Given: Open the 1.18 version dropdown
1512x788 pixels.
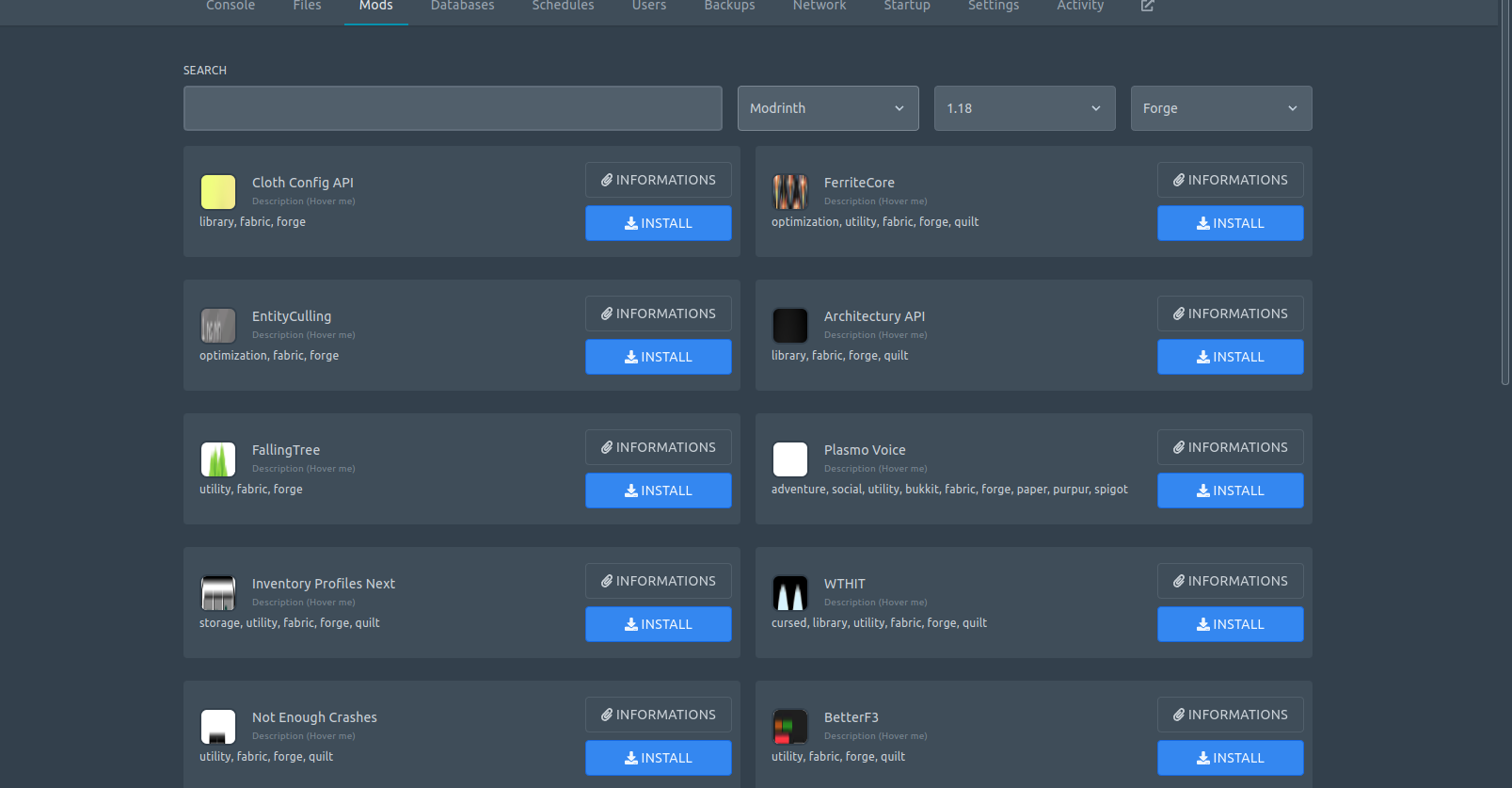Looking at the screenshot, I should pos(1025,108).
